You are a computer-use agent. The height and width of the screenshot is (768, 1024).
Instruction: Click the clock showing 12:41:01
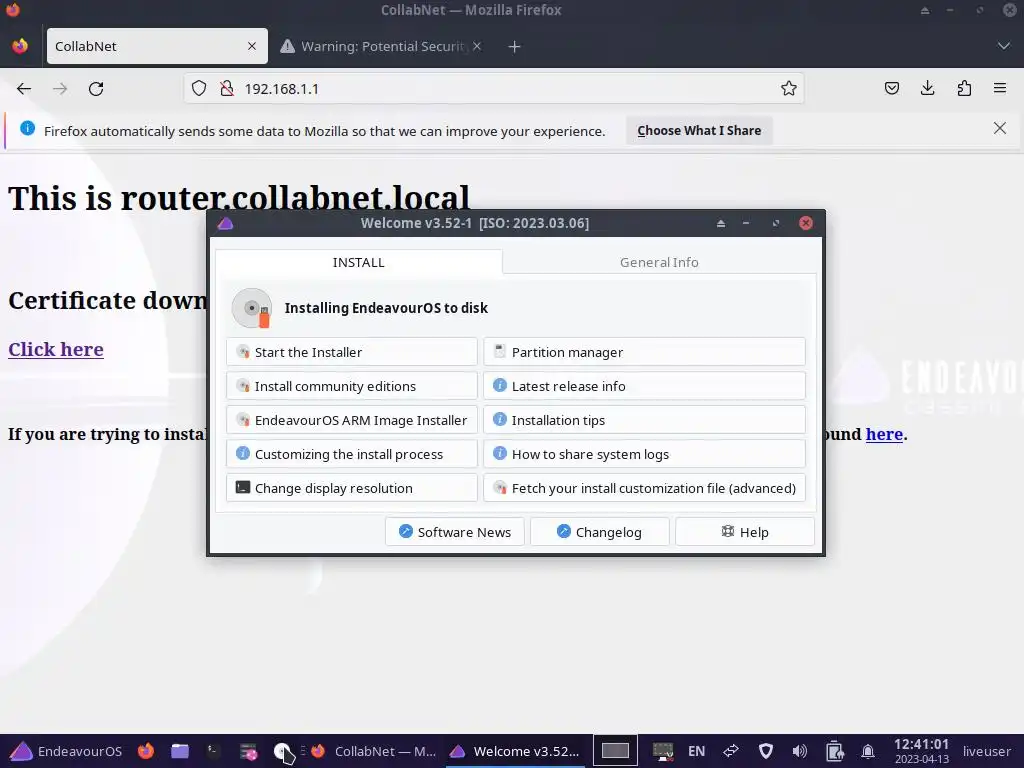pyautogui.click(x=921, y=751)
